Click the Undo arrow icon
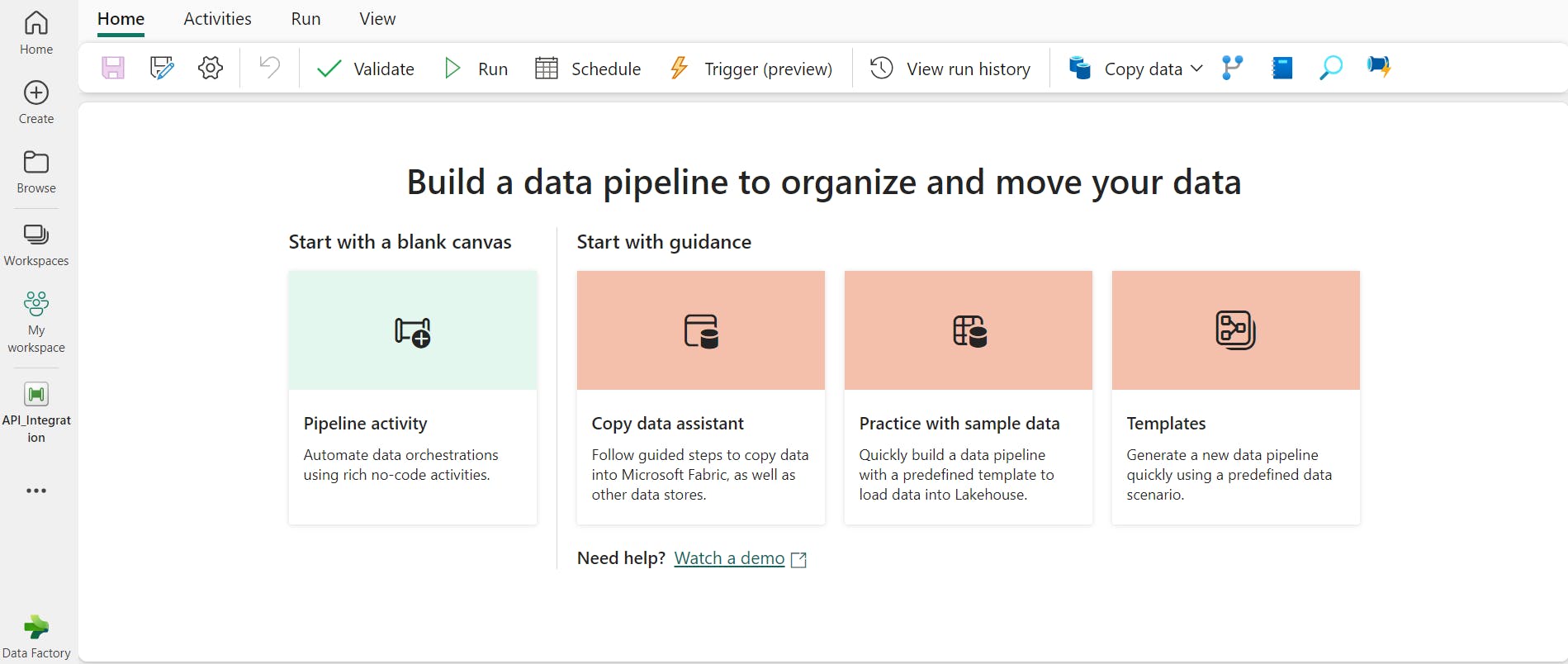The height and width of the screenshot is (664, 1568). 270,66
